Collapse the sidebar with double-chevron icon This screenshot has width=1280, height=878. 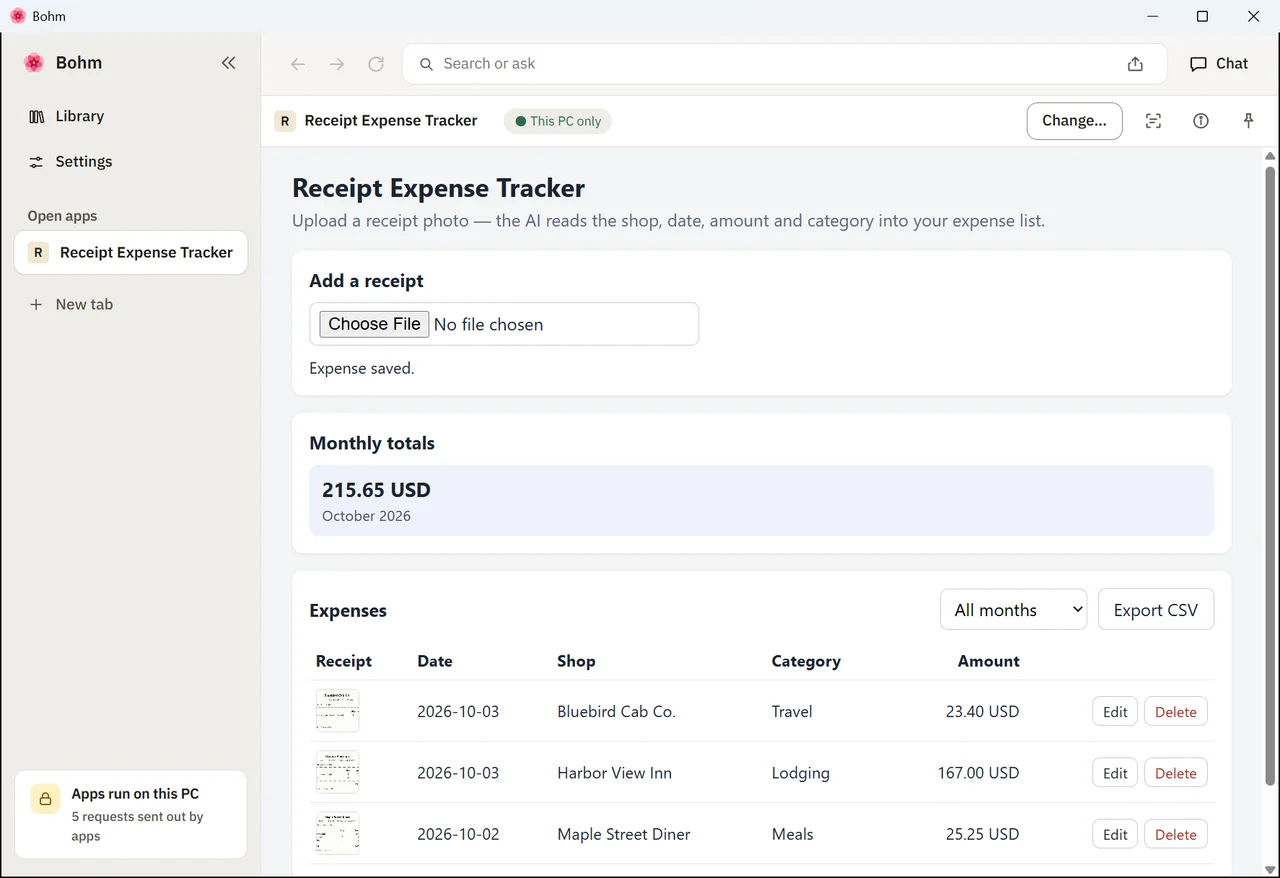228,63
